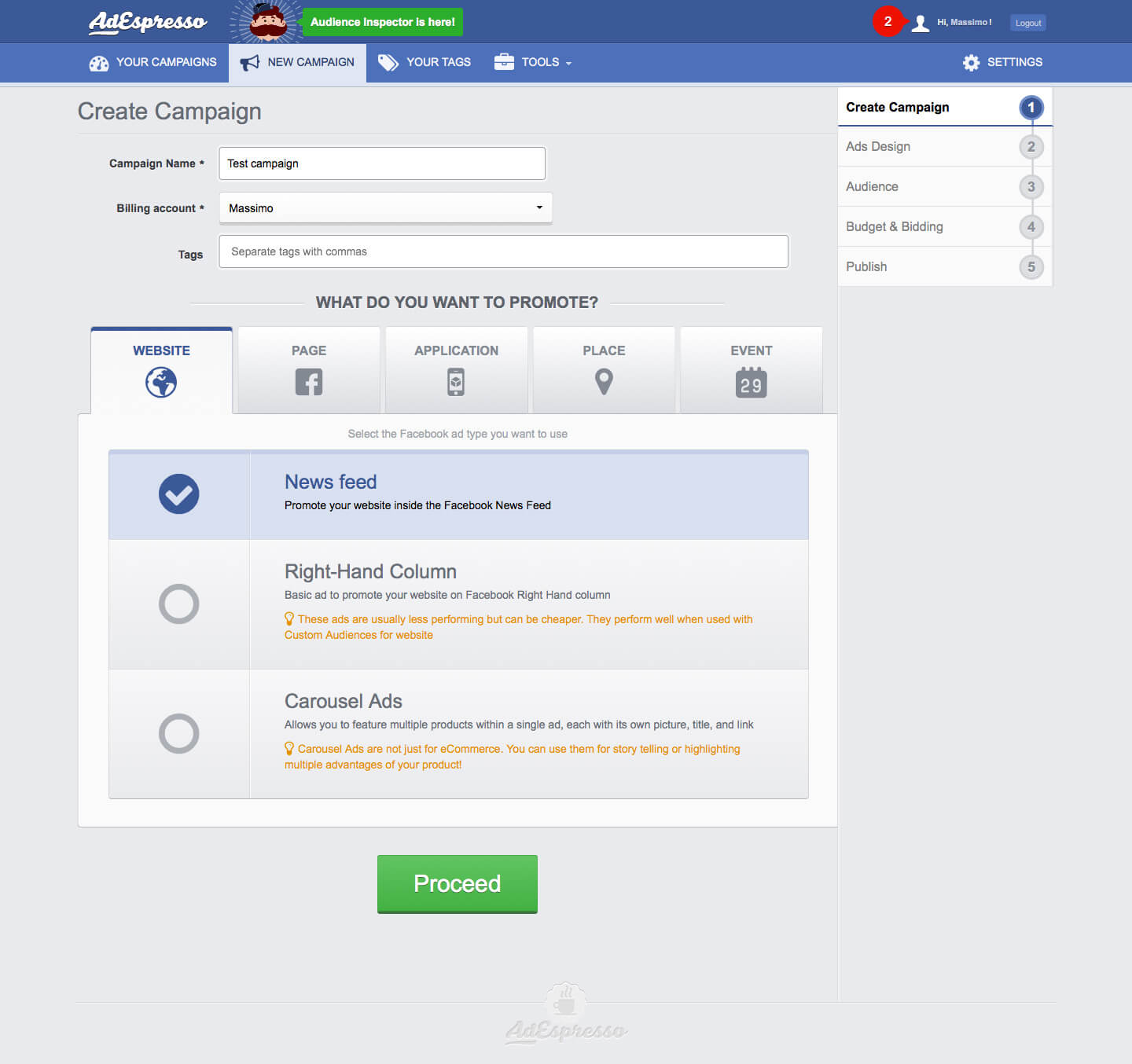The image size is (1132, 1064).
Task: Click the Tags input field
Action: (503, 251)
